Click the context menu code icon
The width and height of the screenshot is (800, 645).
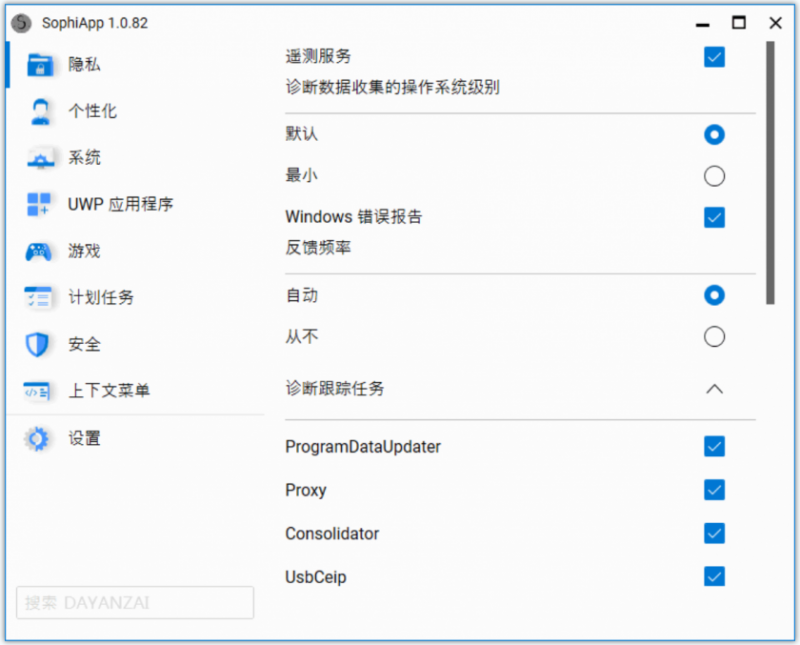click(x=37, y=391)
